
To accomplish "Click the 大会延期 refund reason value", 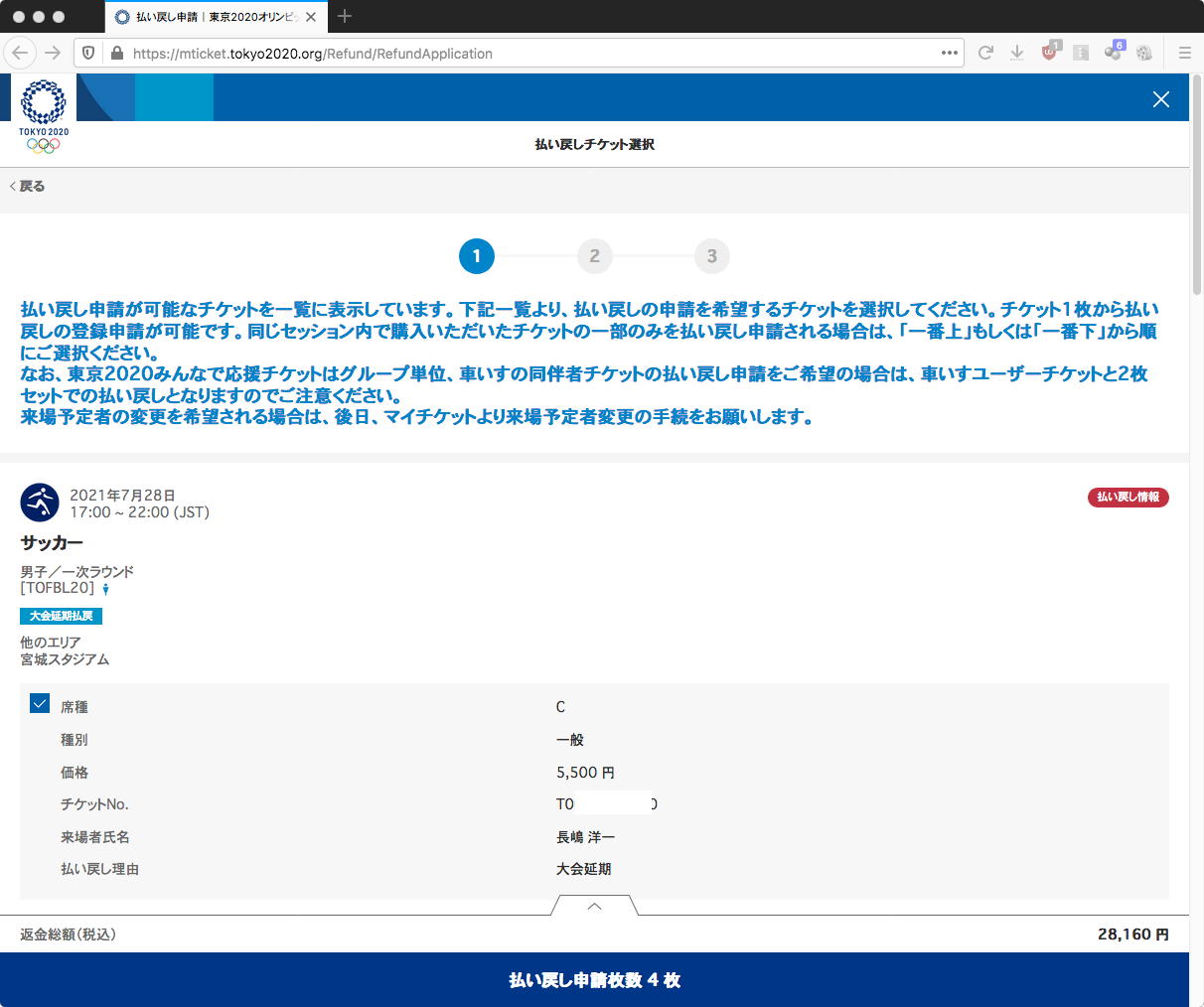I will pyautogui.click(x=583, y=869).
